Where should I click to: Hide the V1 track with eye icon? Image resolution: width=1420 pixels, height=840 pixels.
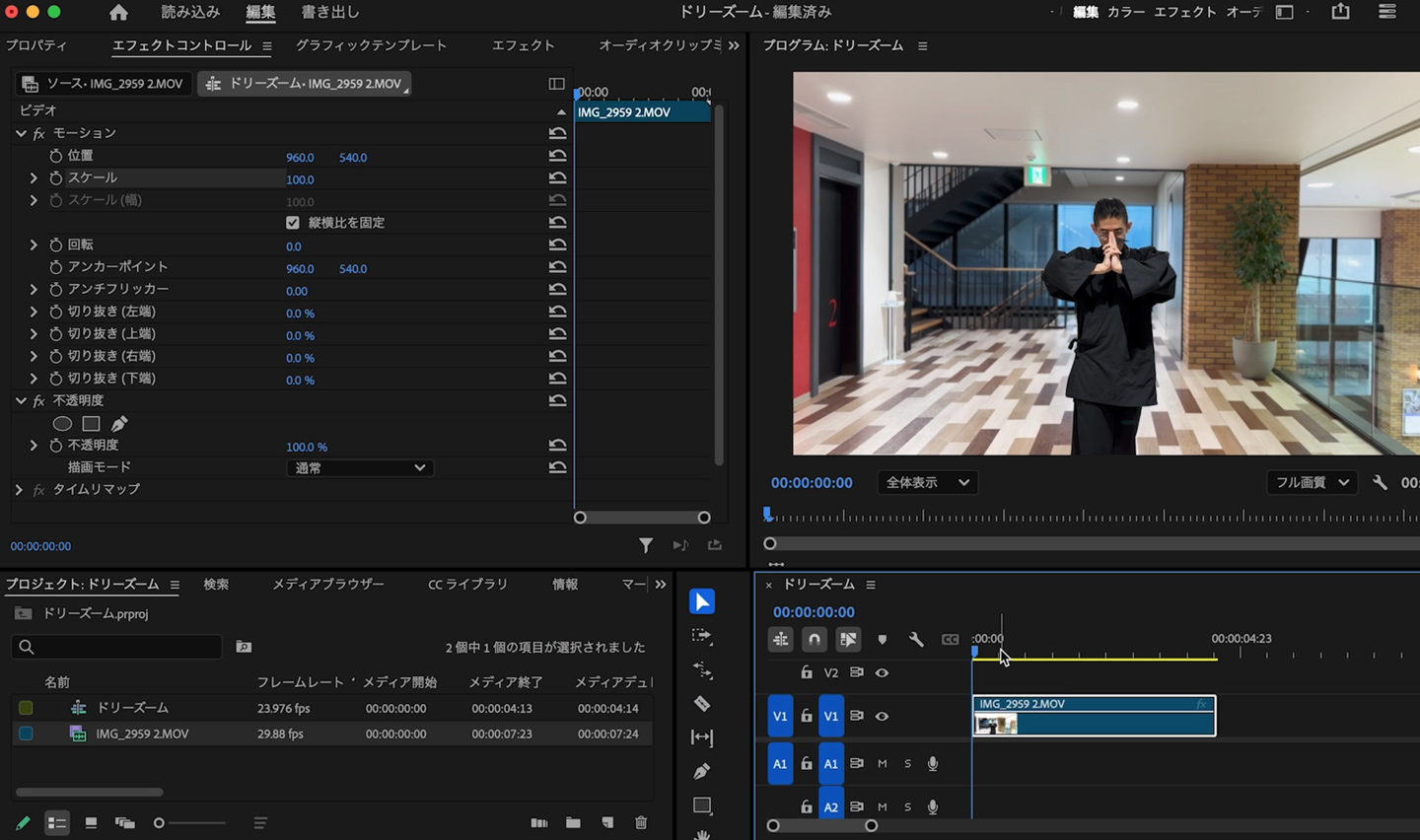pyautogui.click(x=882, y=717)
